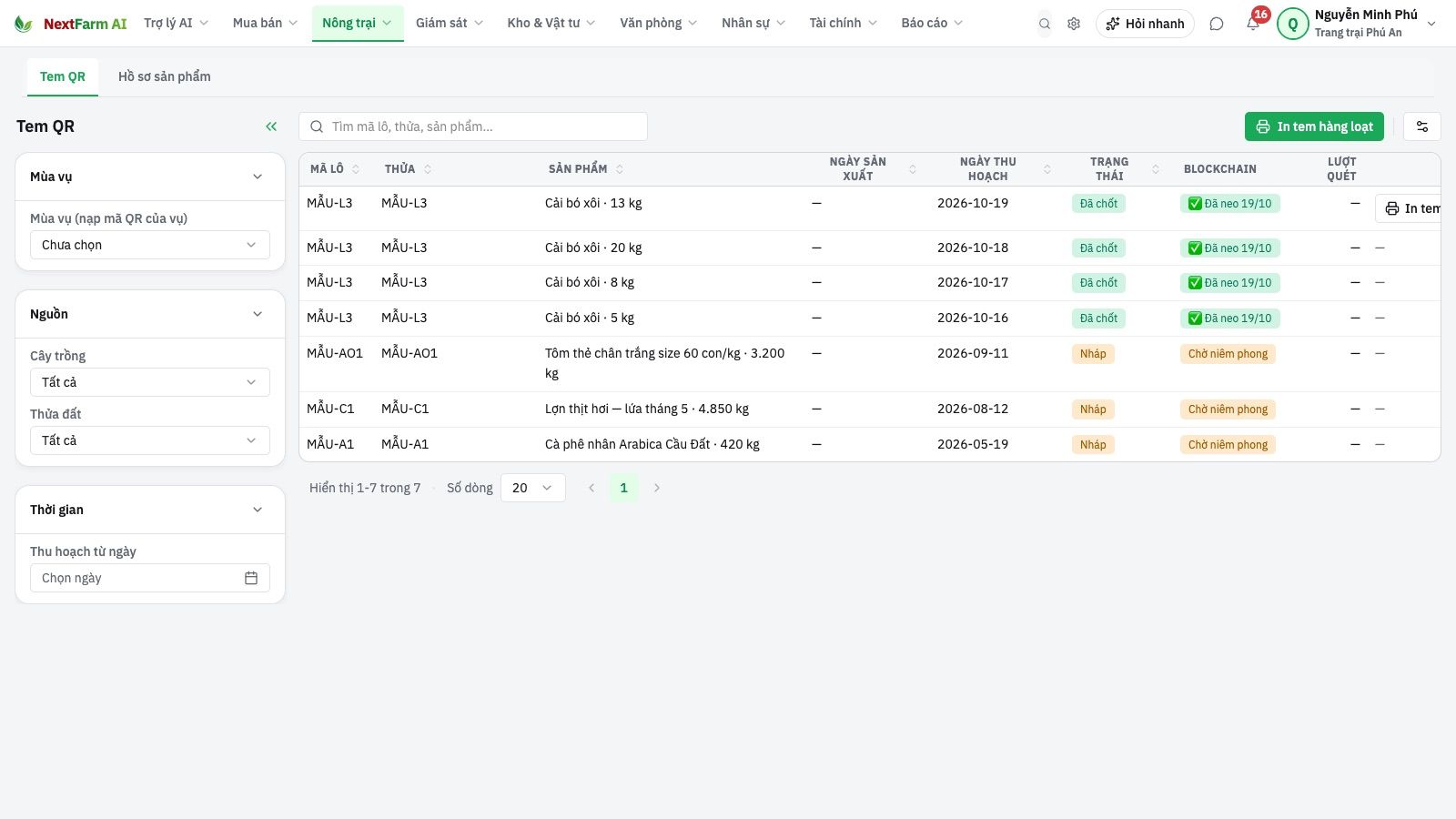Open the Cây trồng dropdown
The image size is (1456, 819).
tap(150, 382)
